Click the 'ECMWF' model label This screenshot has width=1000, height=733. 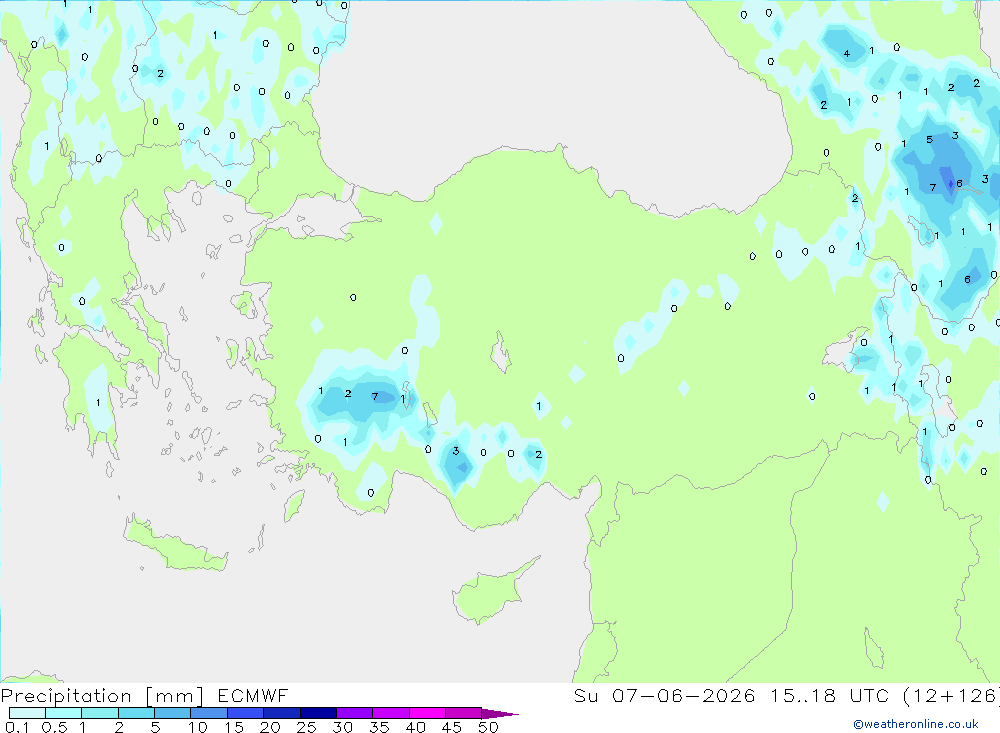253,695
